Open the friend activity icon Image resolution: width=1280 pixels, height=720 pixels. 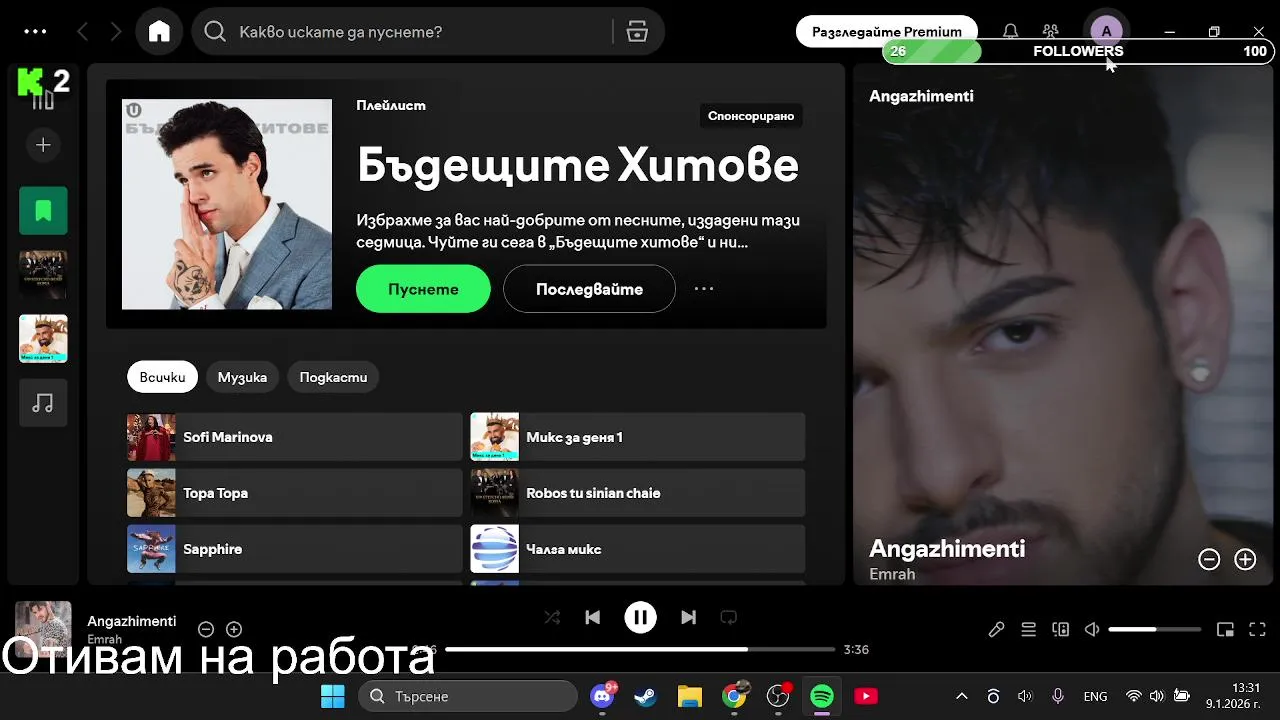click(x=1050, y=32)
